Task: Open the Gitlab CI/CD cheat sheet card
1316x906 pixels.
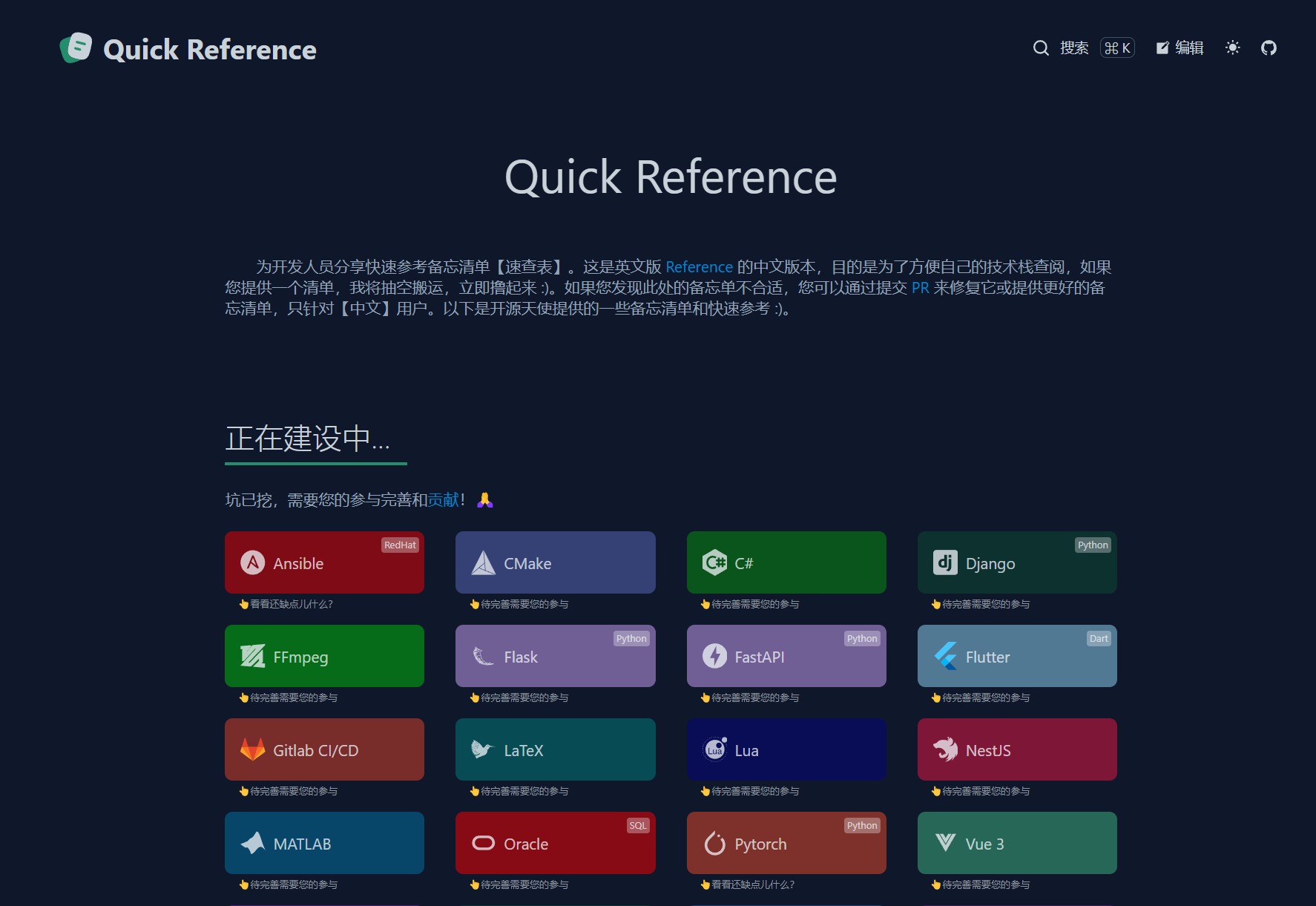Action: (x=324, y=749)
